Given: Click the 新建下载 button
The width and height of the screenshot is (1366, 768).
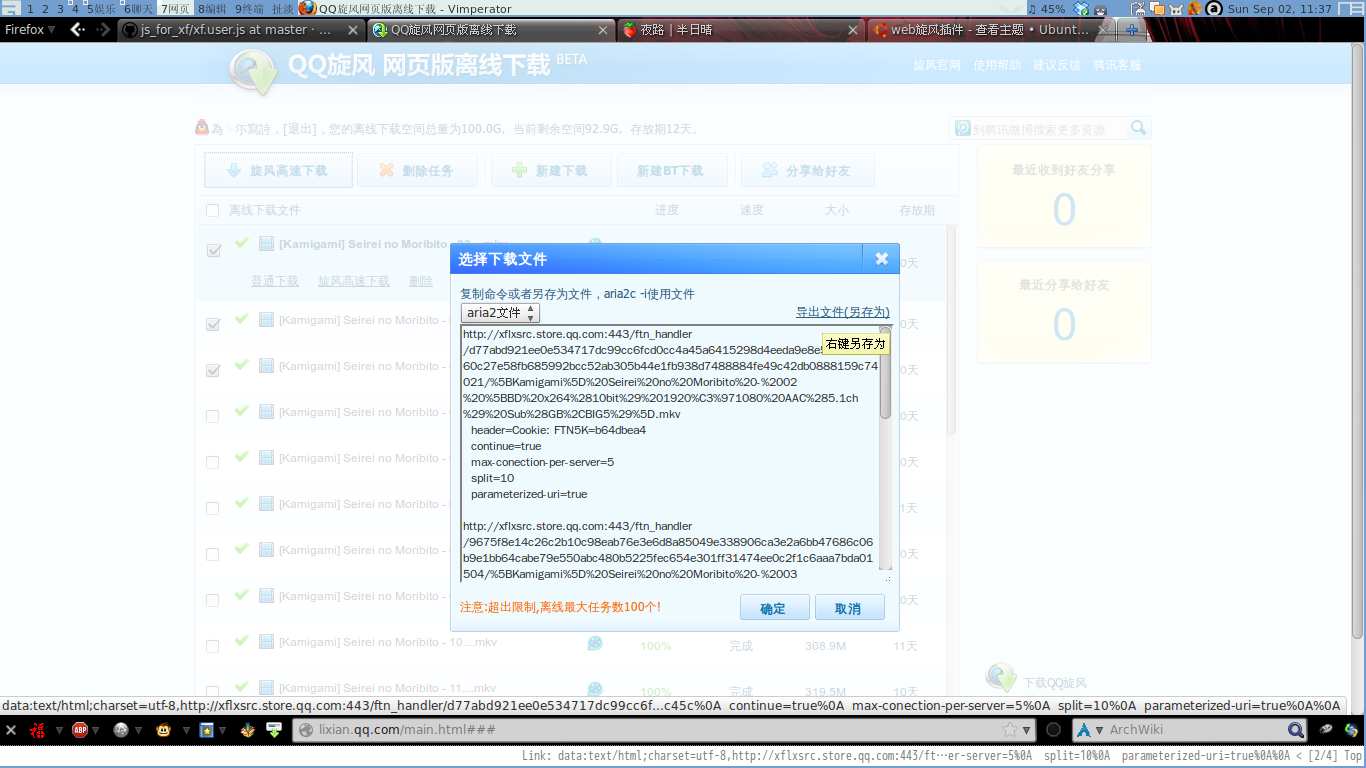Looking at the screenshot, I should (x=550, y=171).
